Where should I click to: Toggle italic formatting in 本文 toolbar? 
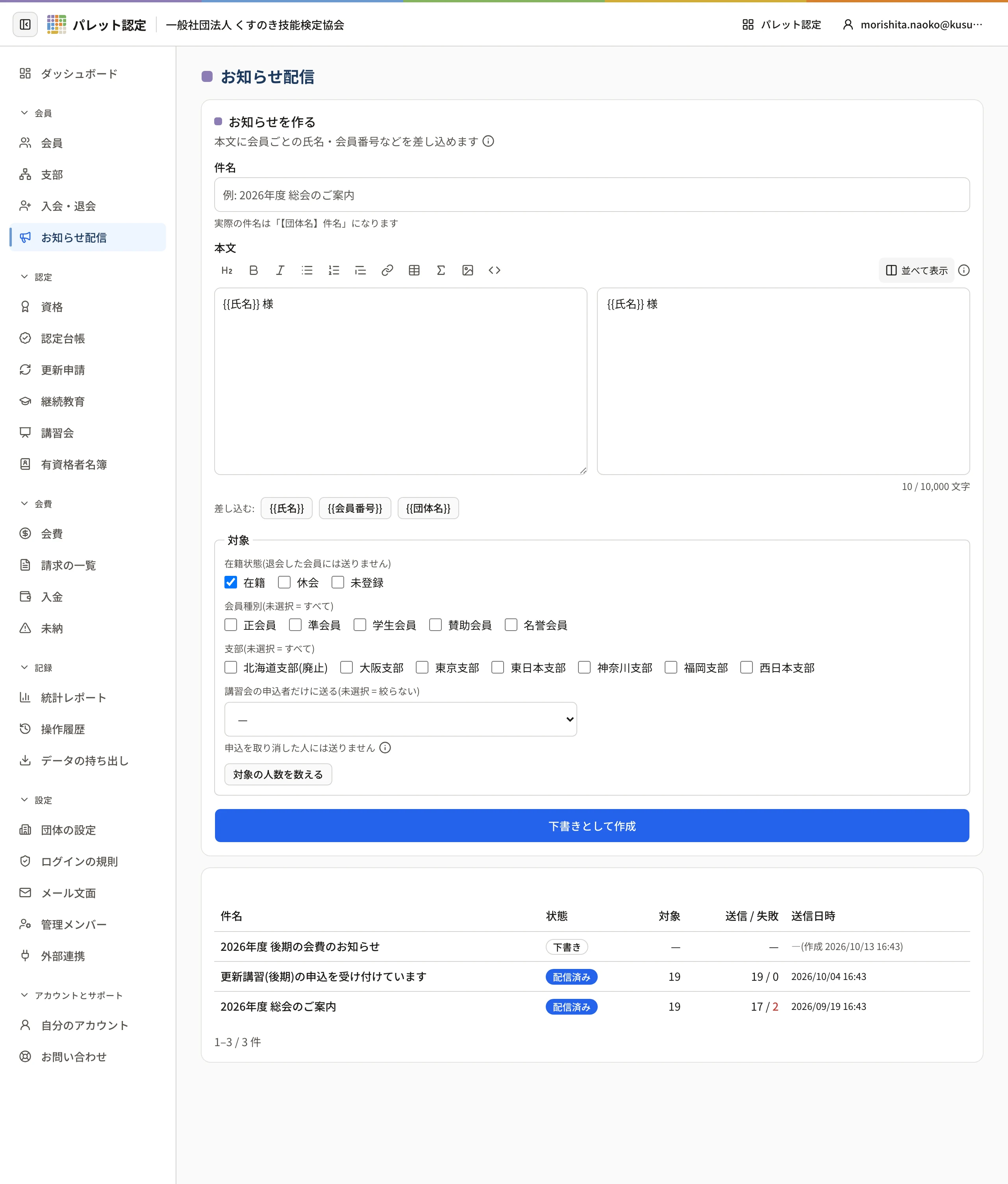pyautogui.click(x=280, y=270)
